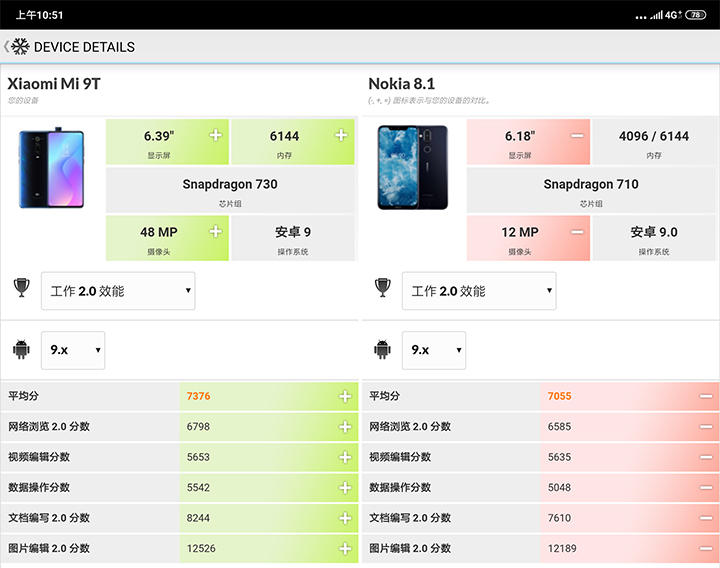Viewport: 720px width, 568px height.
Task: Tap the plus icon in the 7376 average row
Action: click(345, 396)
